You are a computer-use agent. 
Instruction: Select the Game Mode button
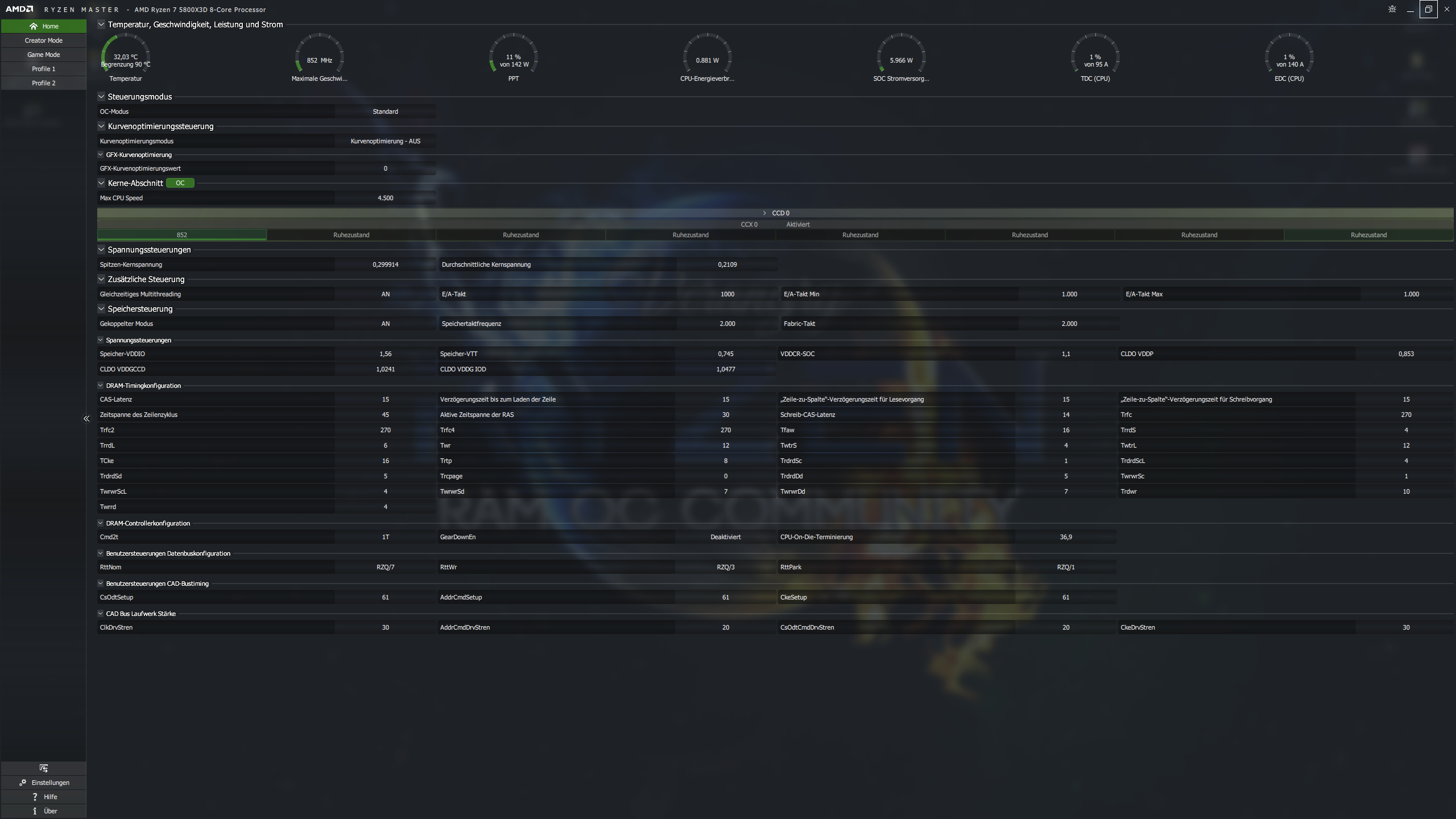coord(44,55)
